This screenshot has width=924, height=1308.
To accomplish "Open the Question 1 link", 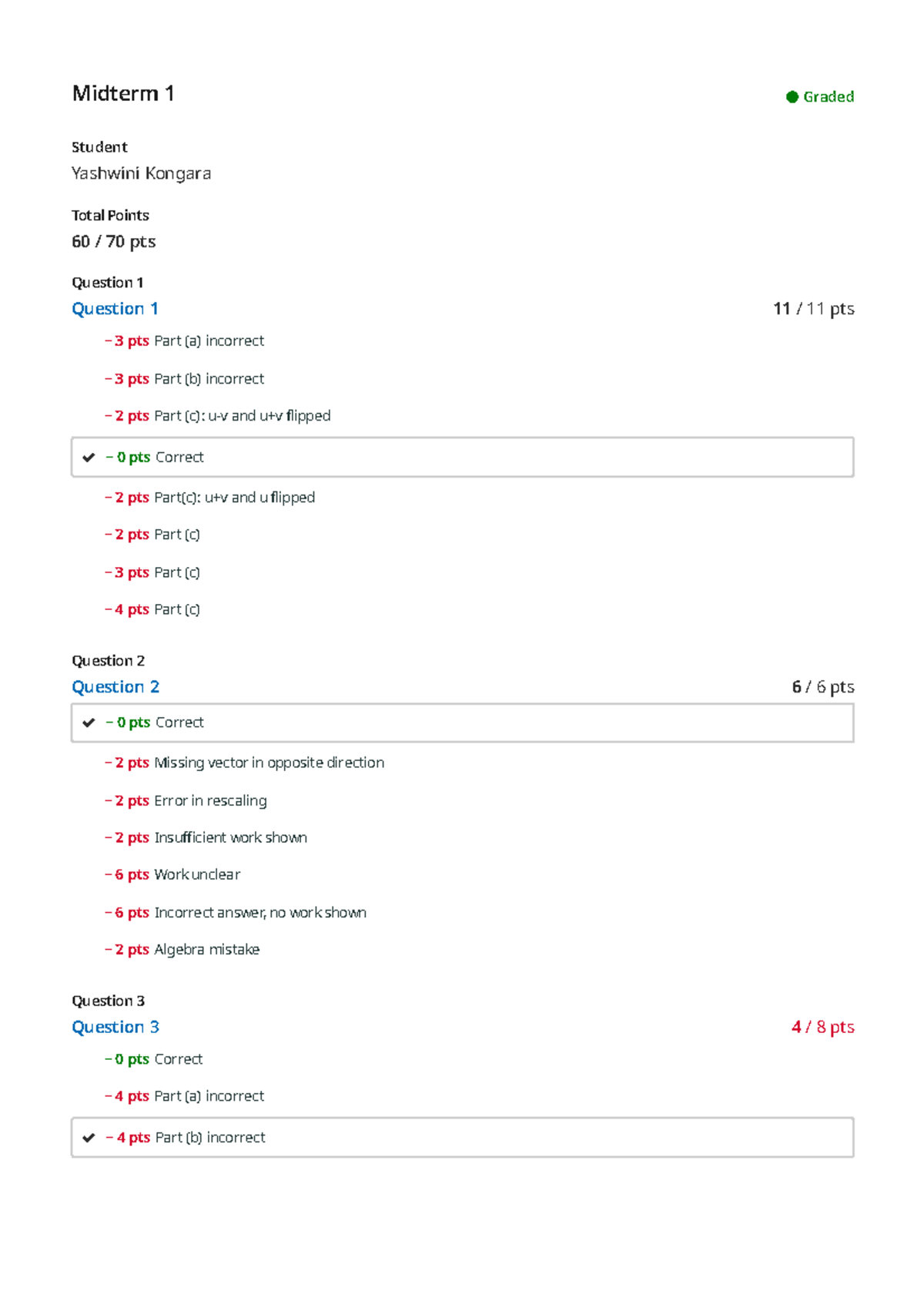I will tap(115, 309).
